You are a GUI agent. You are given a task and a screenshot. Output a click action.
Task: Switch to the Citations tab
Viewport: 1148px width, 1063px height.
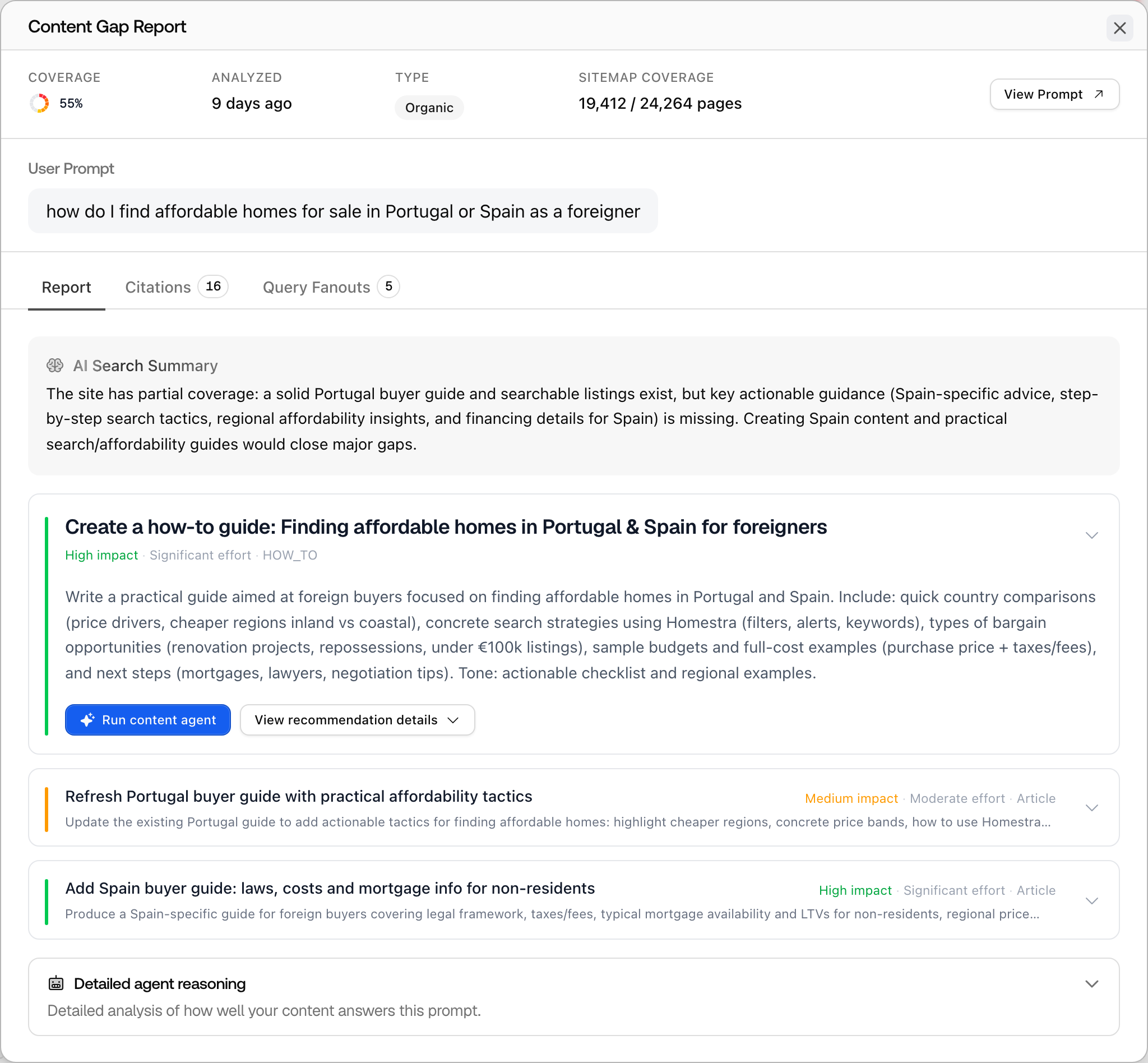point(177,287)
